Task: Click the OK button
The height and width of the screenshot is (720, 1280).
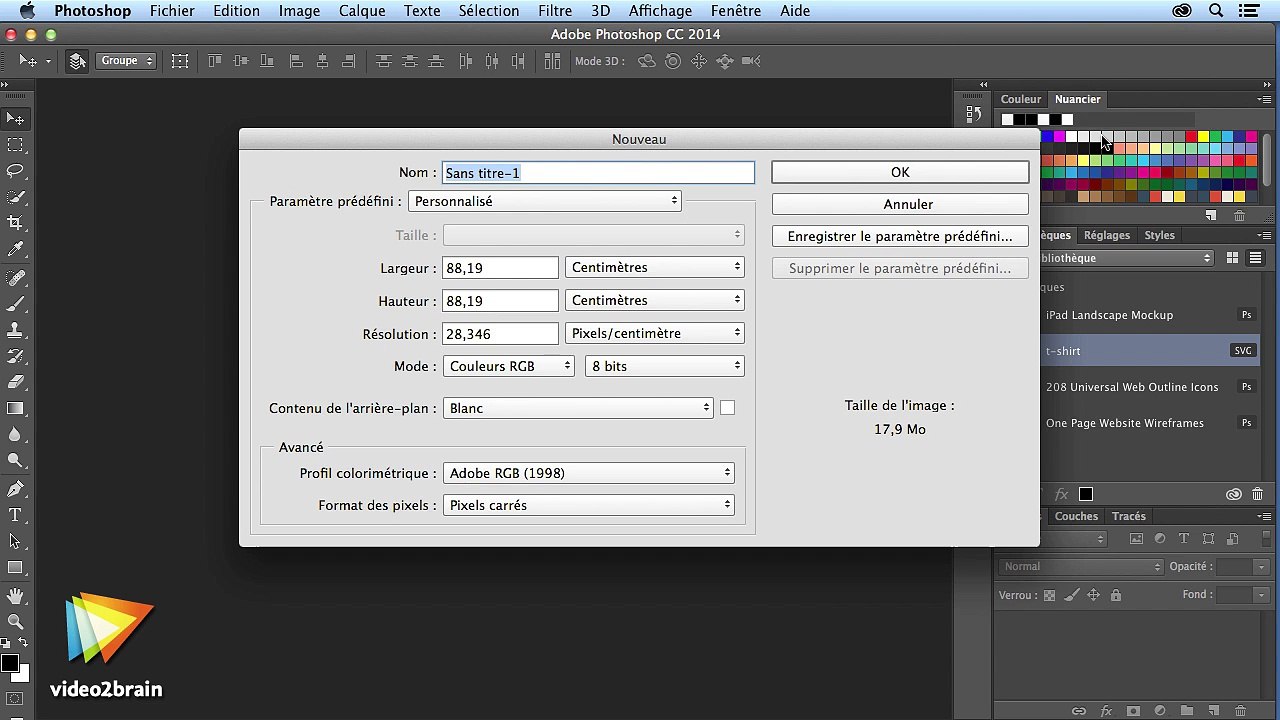Action: pyautogui.click(x=900, y=172)
